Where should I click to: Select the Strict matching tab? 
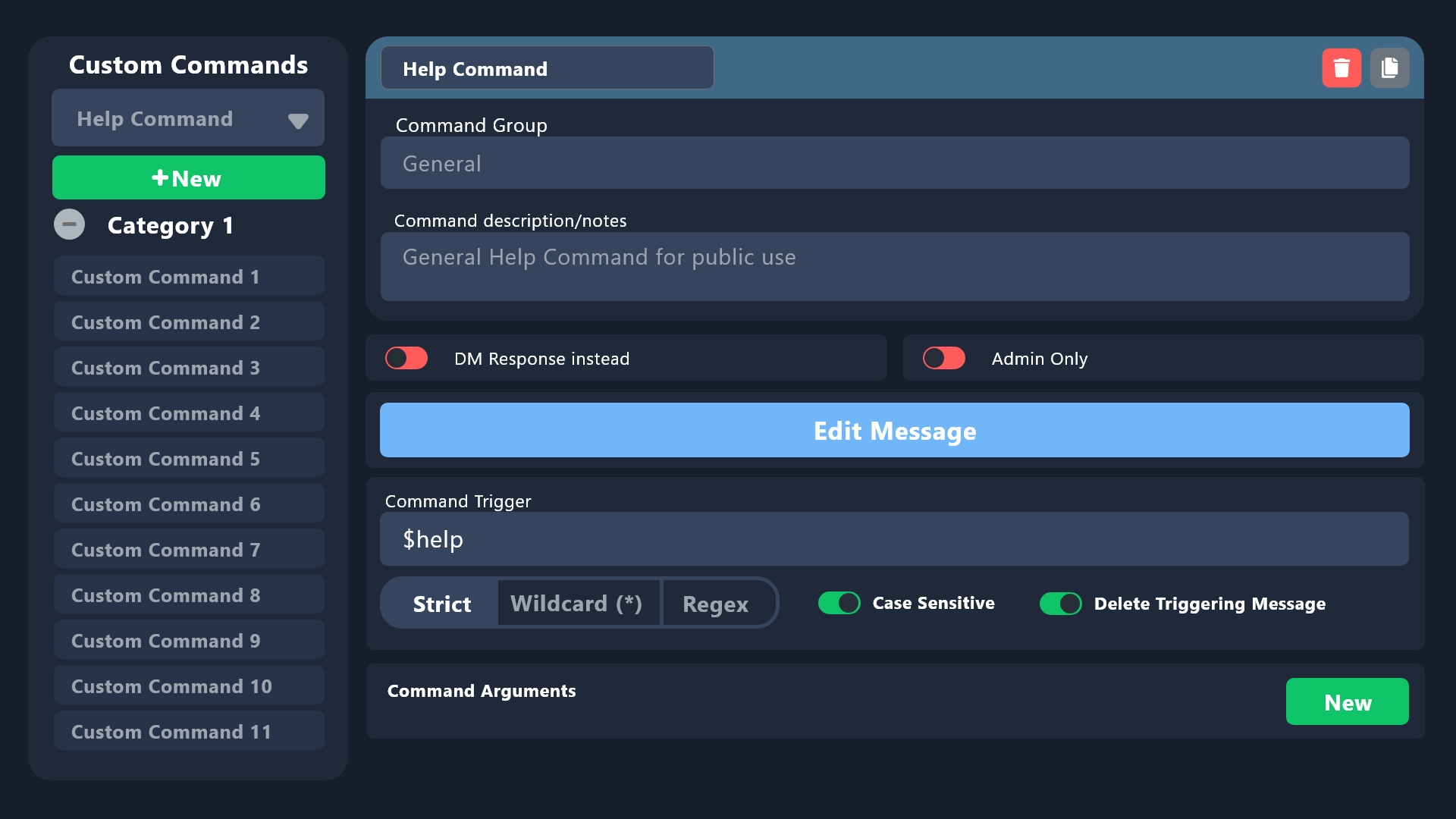coord(441,604)
